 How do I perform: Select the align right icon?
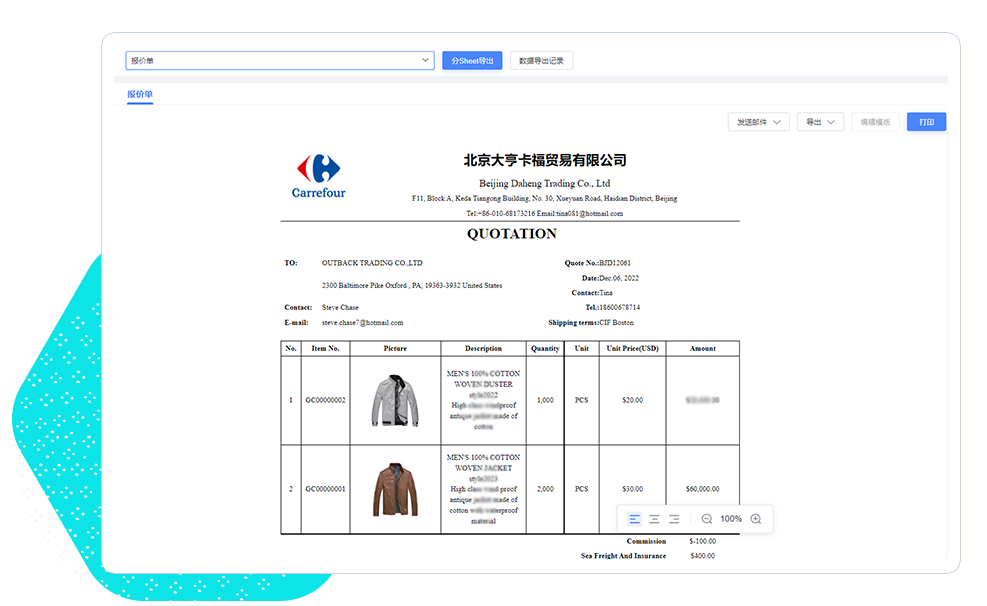[x=674, y=519]
